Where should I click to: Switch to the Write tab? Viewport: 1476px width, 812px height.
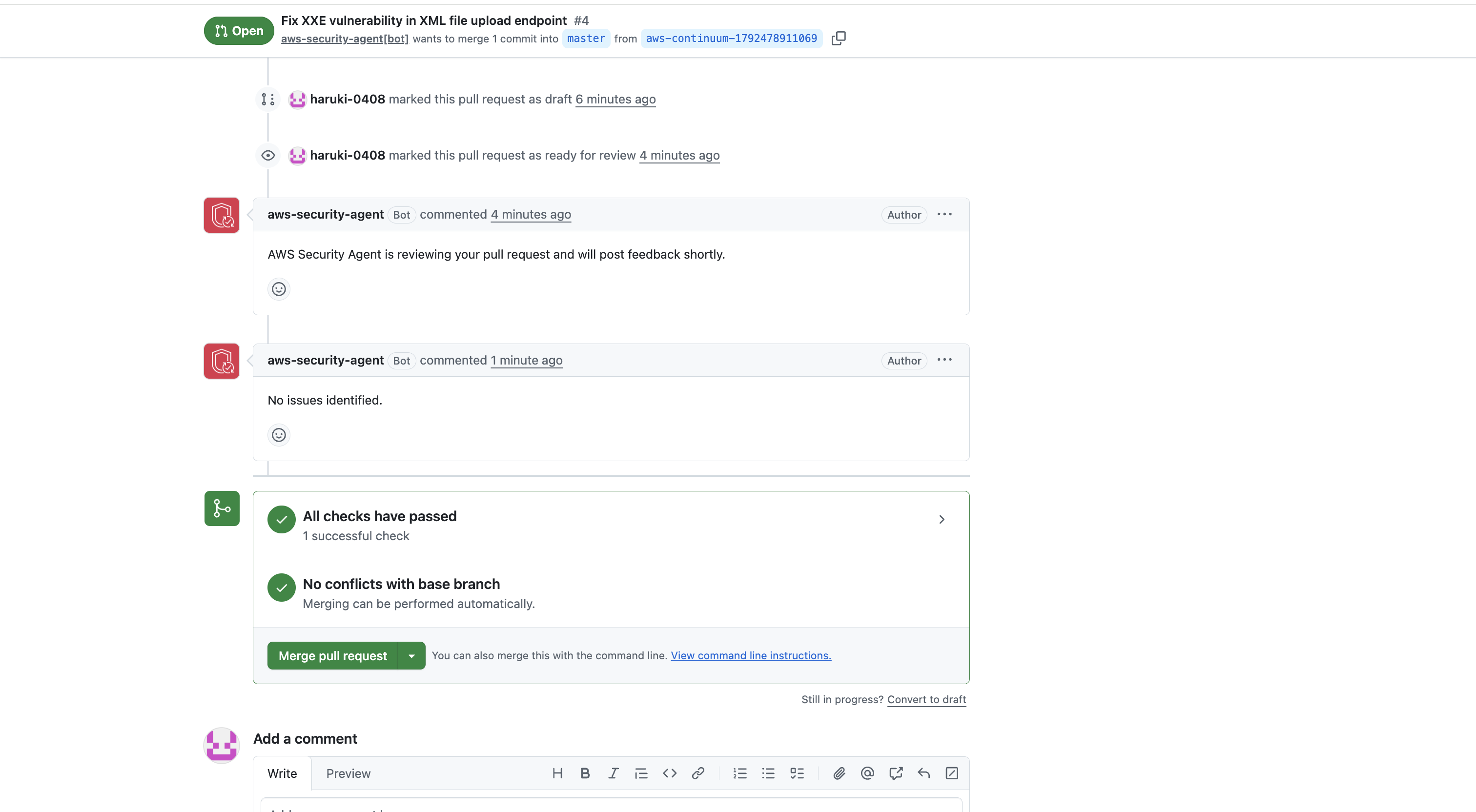[282, 773]
